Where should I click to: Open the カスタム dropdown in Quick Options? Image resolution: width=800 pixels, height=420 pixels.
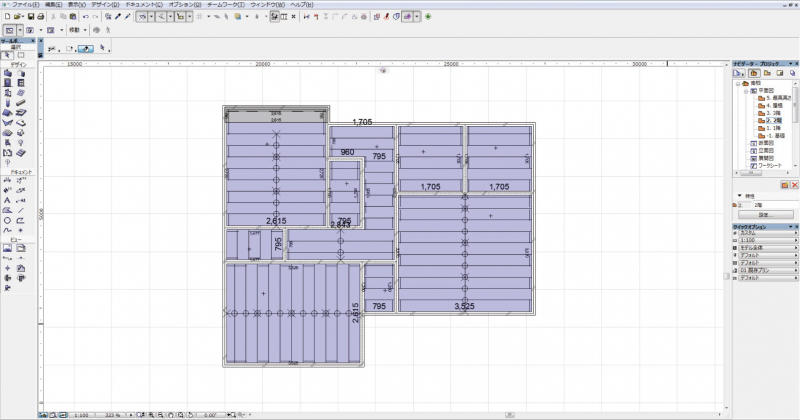(765, 233)
